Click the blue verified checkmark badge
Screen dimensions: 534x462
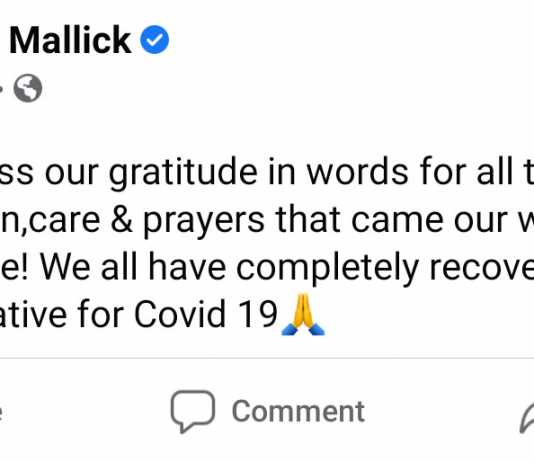point(155,39)
